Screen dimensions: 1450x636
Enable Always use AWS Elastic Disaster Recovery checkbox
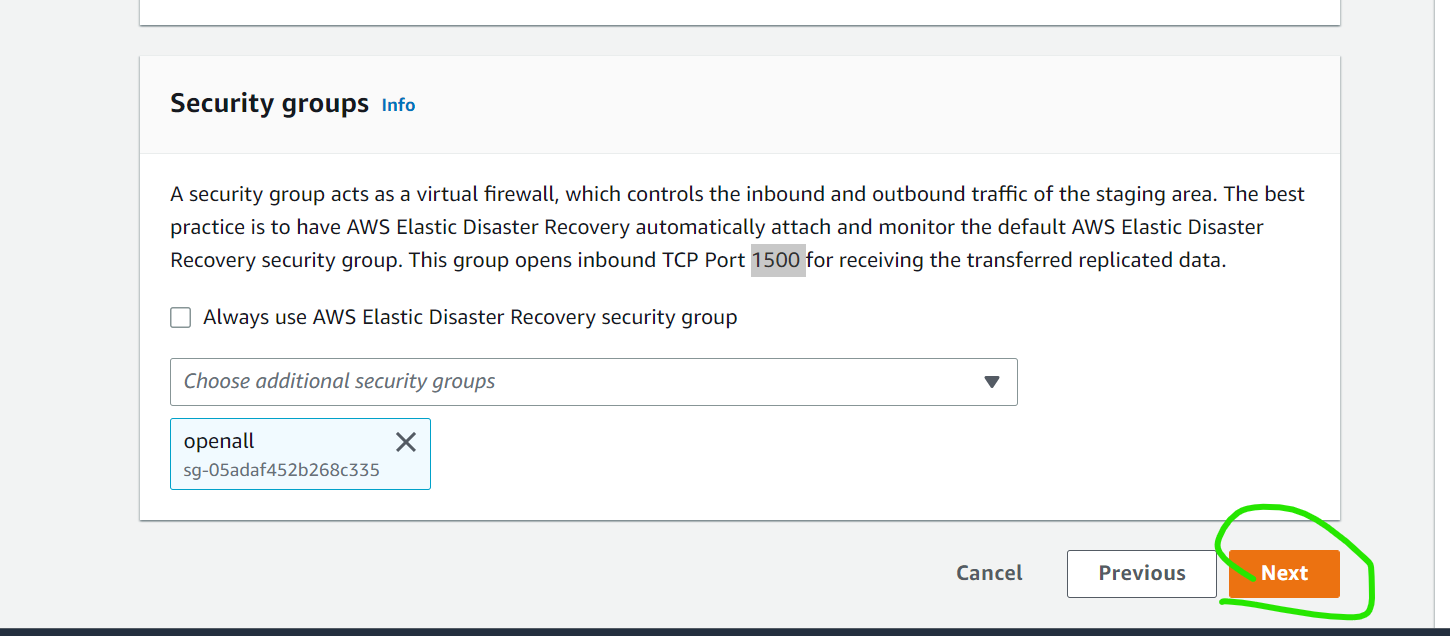tap(181, 318)
